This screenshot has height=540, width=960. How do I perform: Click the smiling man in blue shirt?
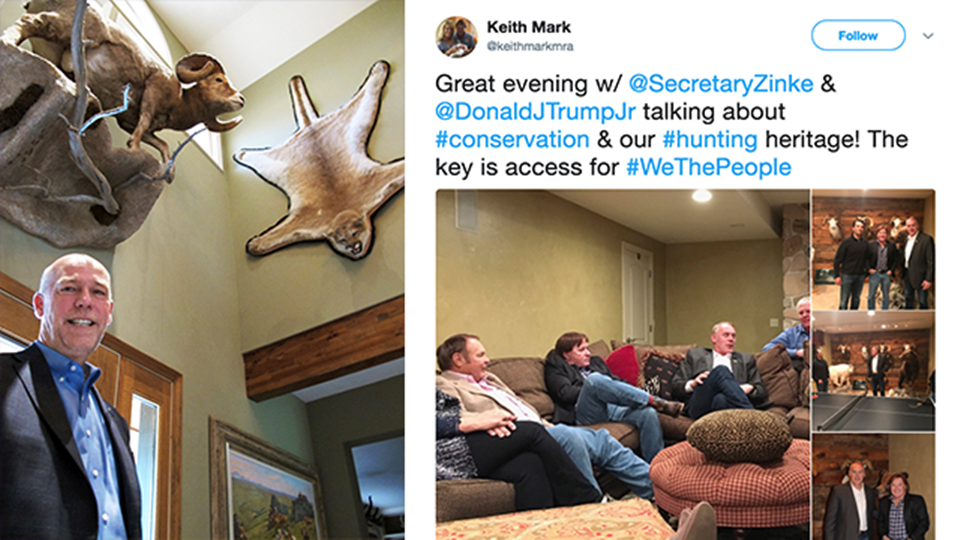pyautogui.click(x=67, y=398)
